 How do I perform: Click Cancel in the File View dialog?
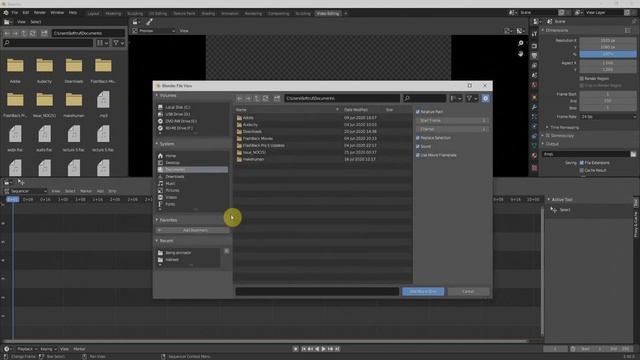click(x=468, y=291)
